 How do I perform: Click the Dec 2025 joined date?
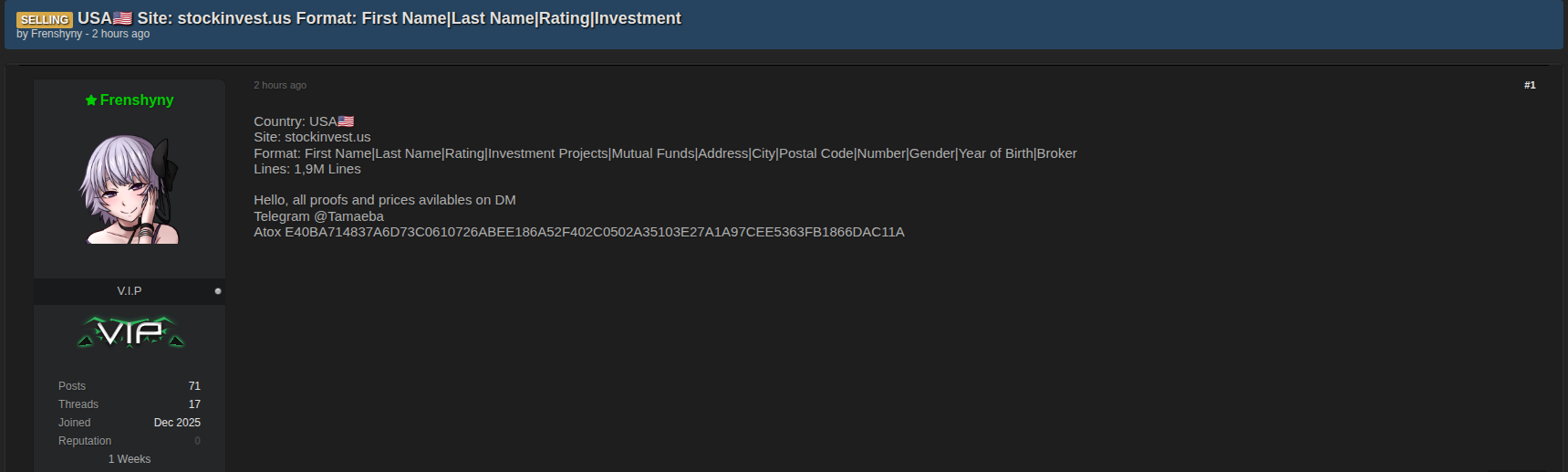click(x=177, y=423)
